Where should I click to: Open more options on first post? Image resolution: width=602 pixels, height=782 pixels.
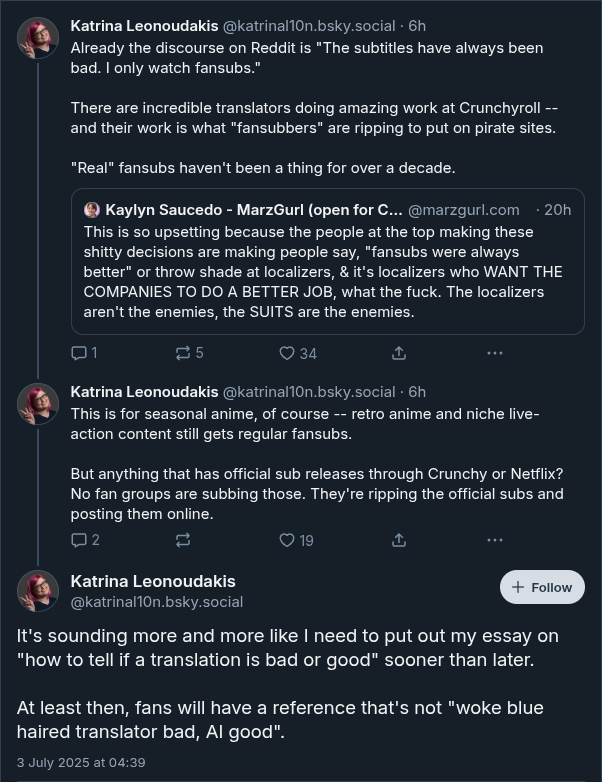coord(494,353)
